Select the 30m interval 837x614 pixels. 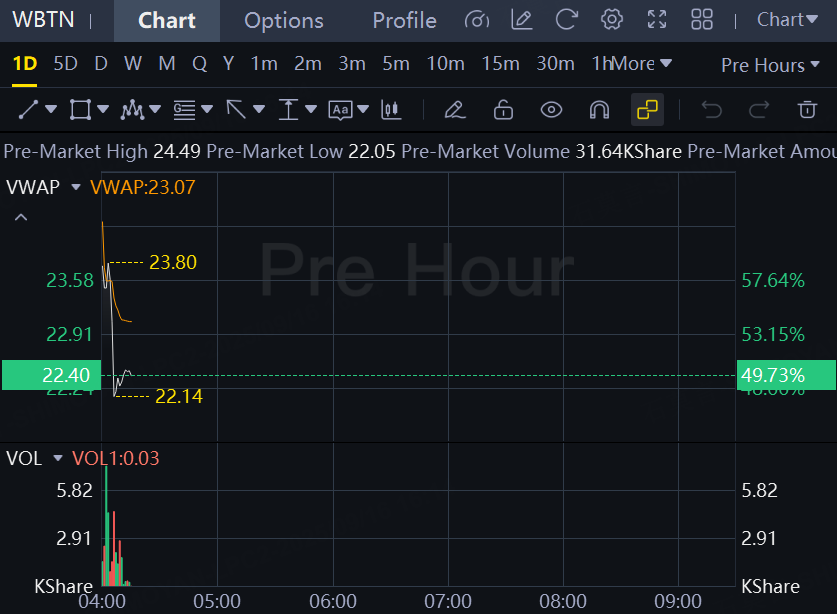click(555, 64)
